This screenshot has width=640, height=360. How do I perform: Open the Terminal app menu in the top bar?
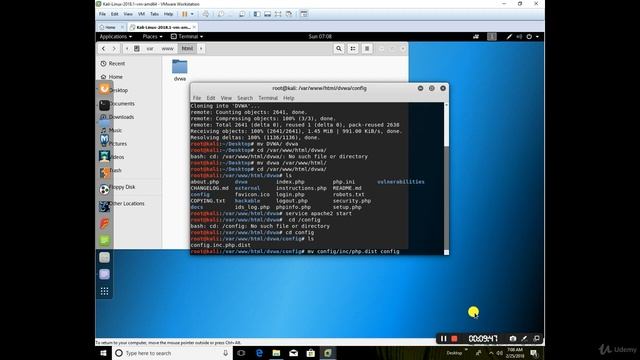187,37
